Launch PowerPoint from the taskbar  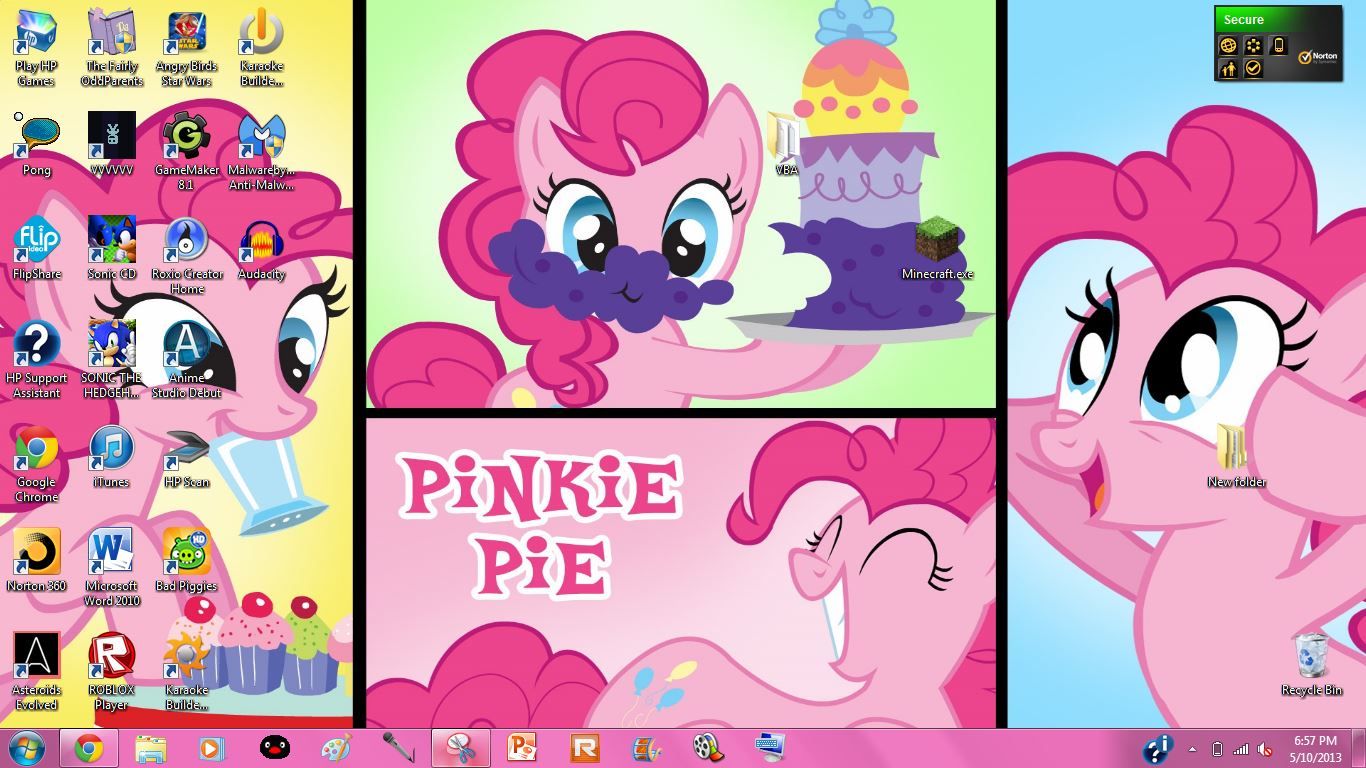click(519, 747)
